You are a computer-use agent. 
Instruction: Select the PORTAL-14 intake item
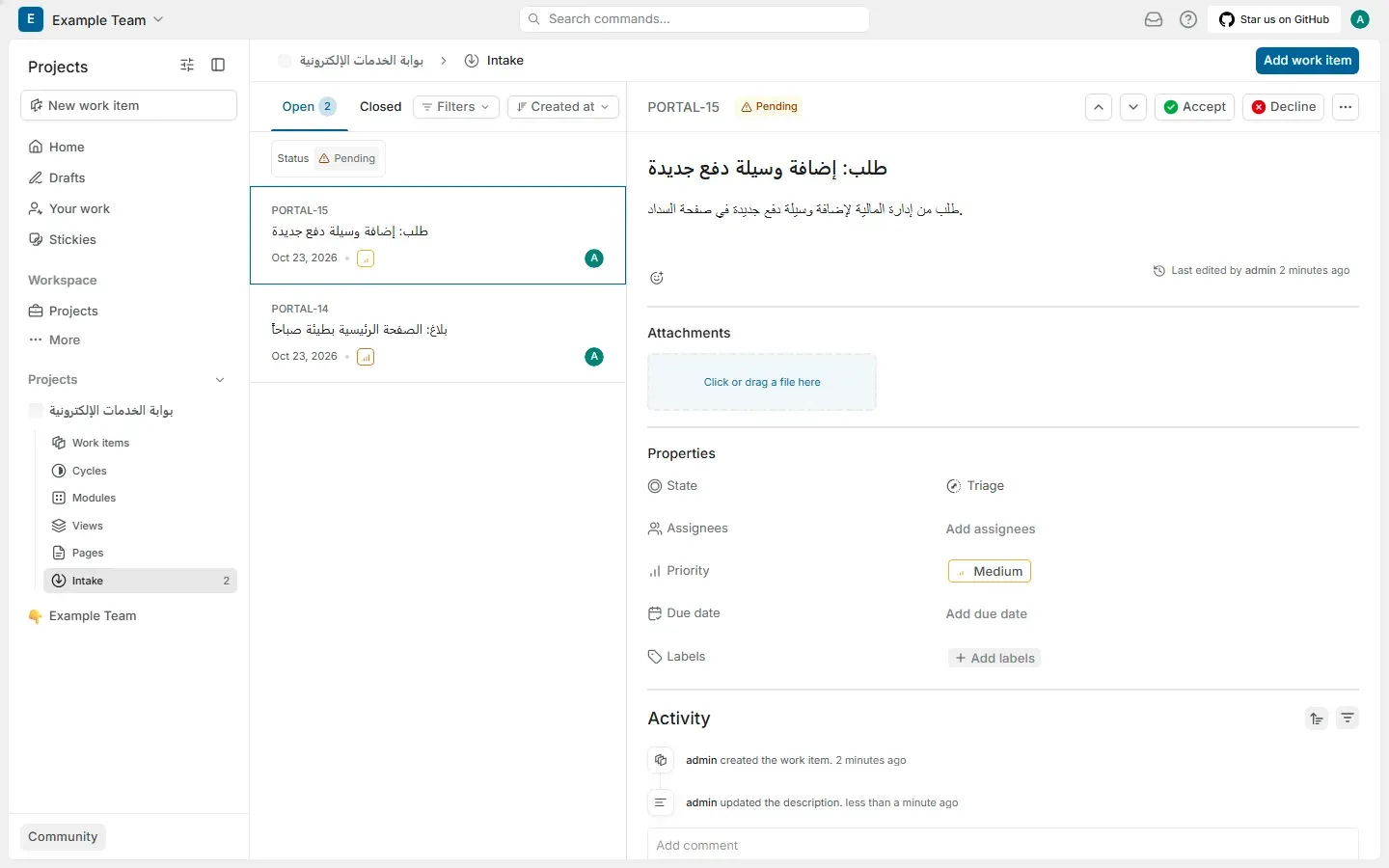(438, 334)
